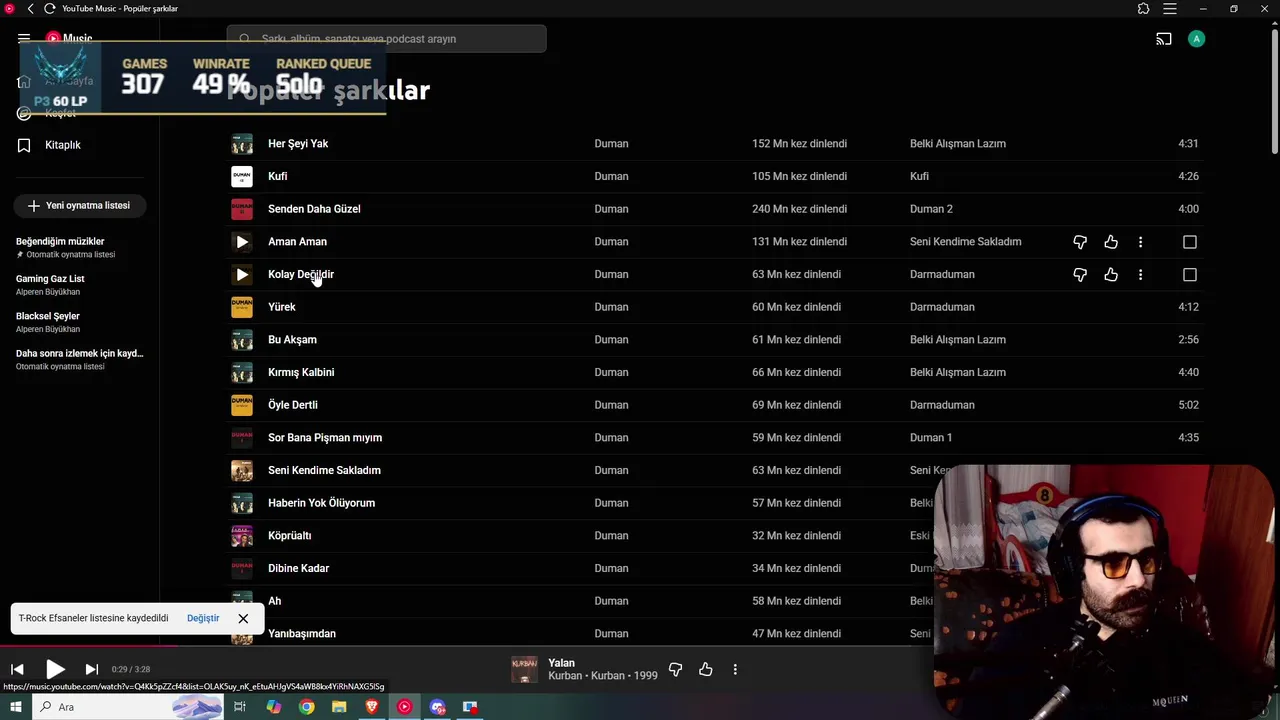Screen dimensions: 1280x720
Task: Skip to the next track
Action: 91,669
